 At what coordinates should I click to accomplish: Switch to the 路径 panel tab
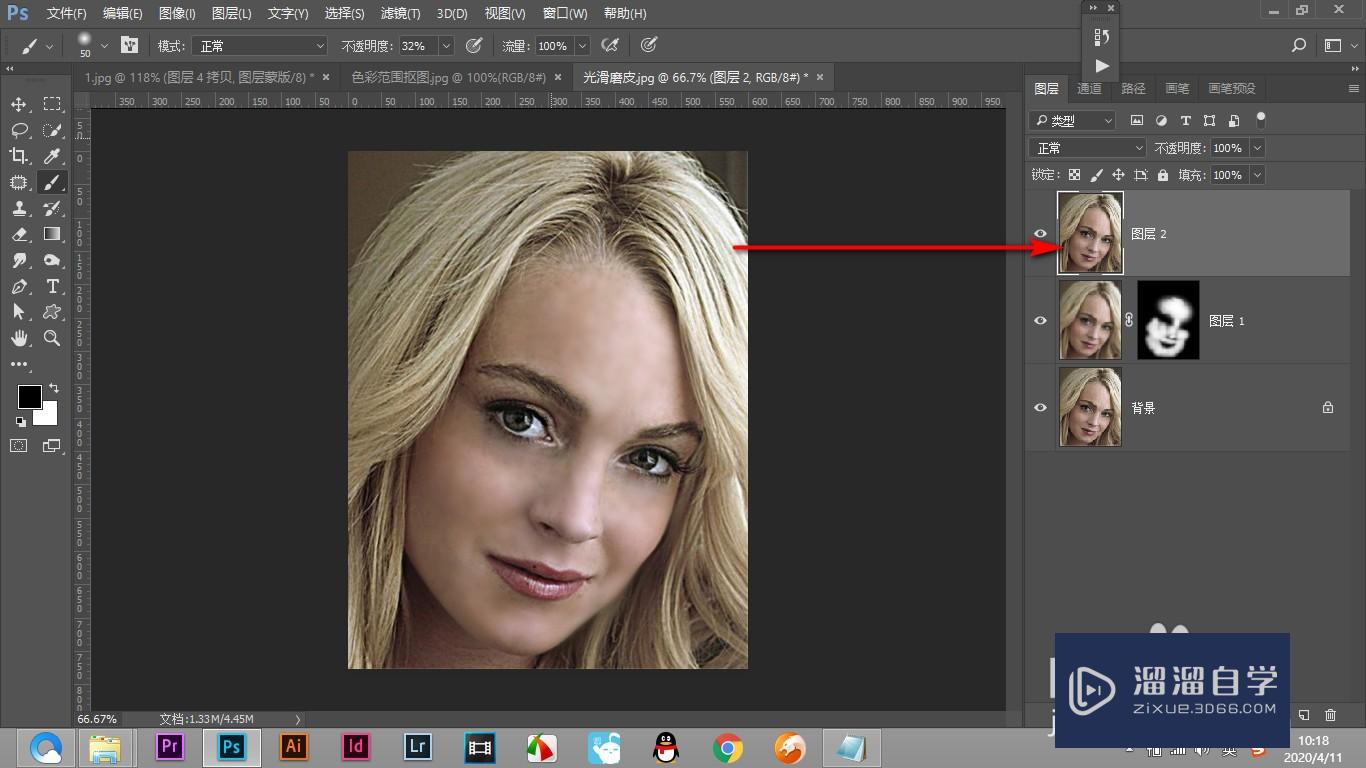point(1133,88)
